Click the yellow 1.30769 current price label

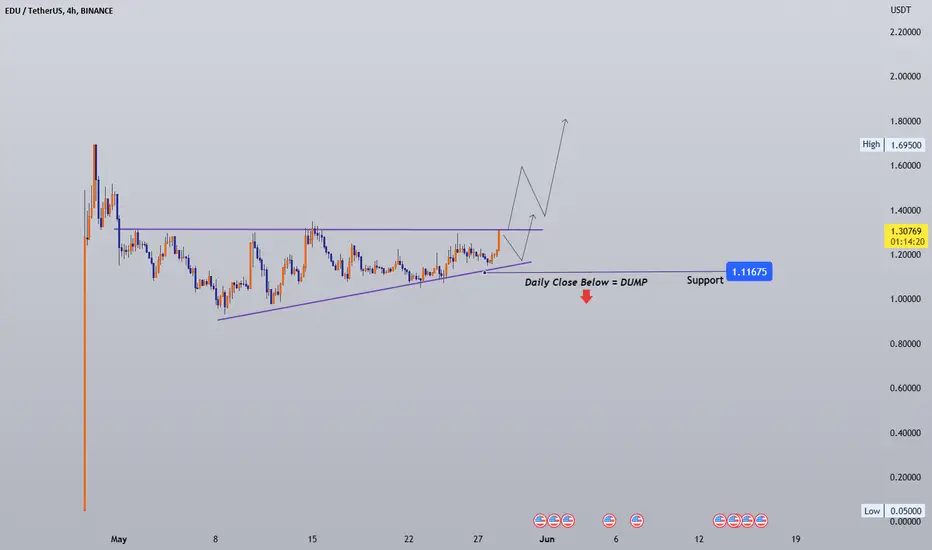coord(906,231)
